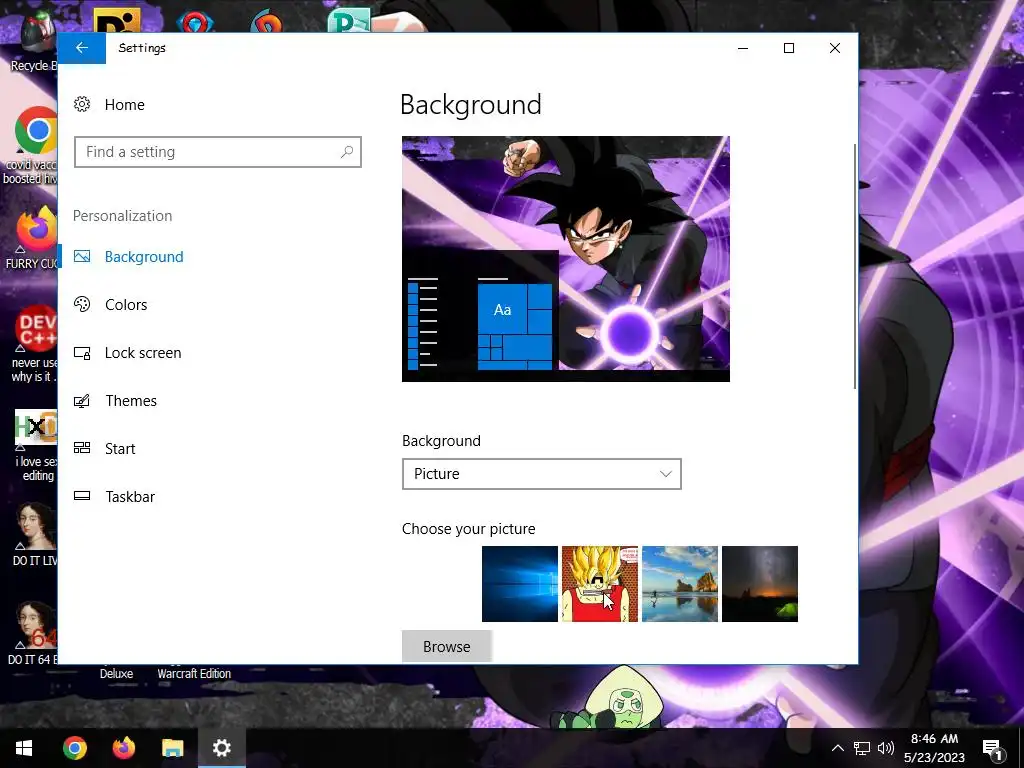Maximize the Settings window
The width and height of the screenshot is (1024, 768).
tap(789, 48)
